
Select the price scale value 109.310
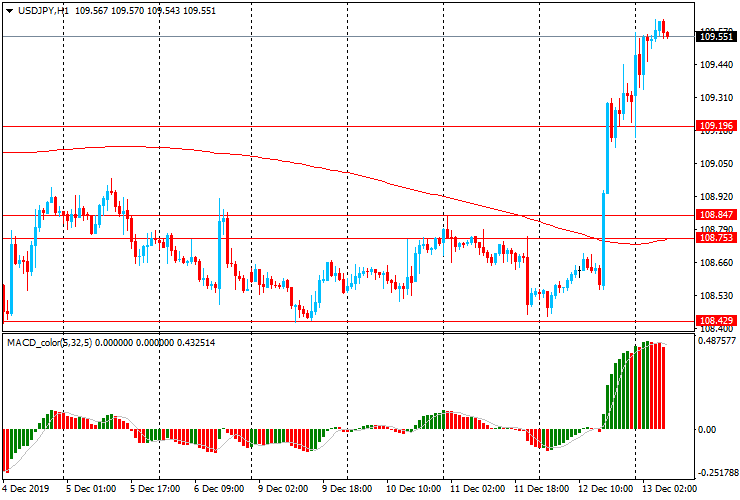(x=716, y=98)
